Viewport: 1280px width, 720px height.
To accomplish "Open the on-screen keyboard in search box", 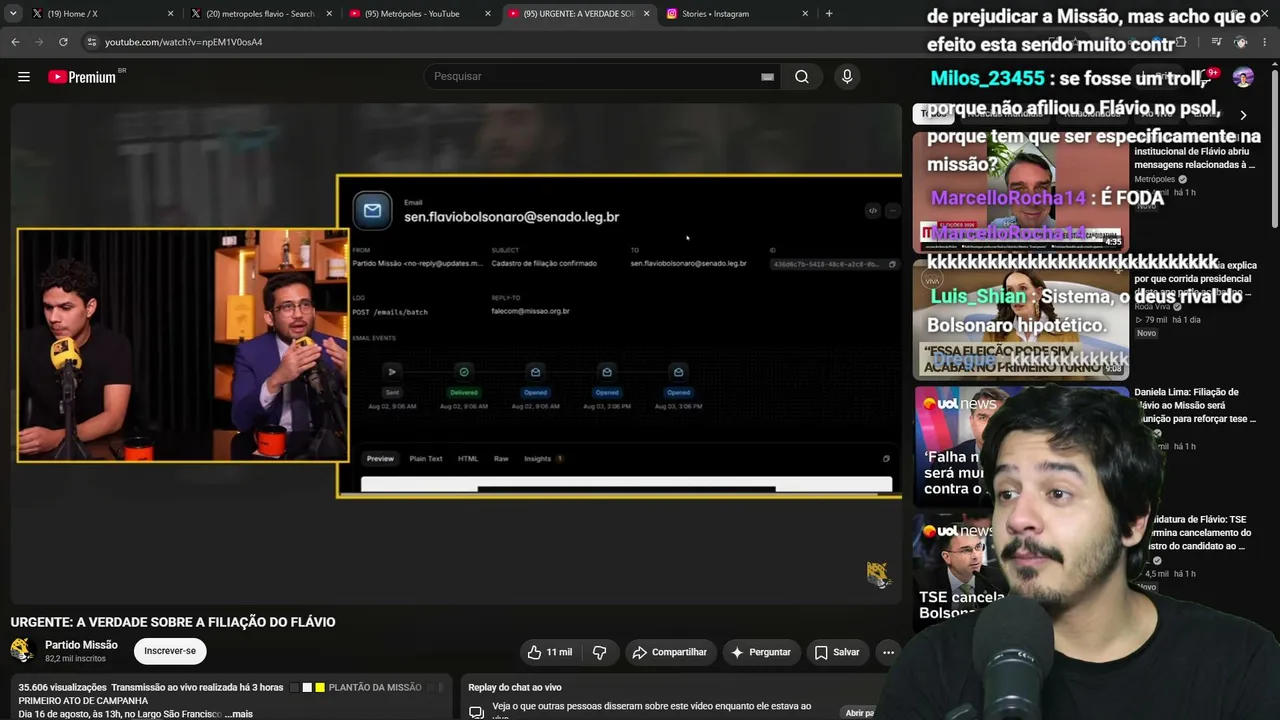I will click(x=767, y=77).
